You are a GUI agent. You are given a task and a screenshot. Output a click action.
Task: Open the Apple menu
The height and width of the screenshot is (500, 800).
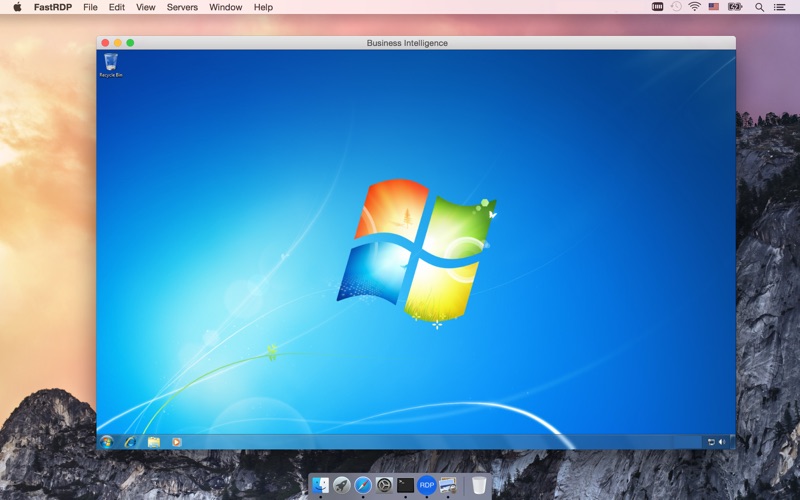point(17,7)
